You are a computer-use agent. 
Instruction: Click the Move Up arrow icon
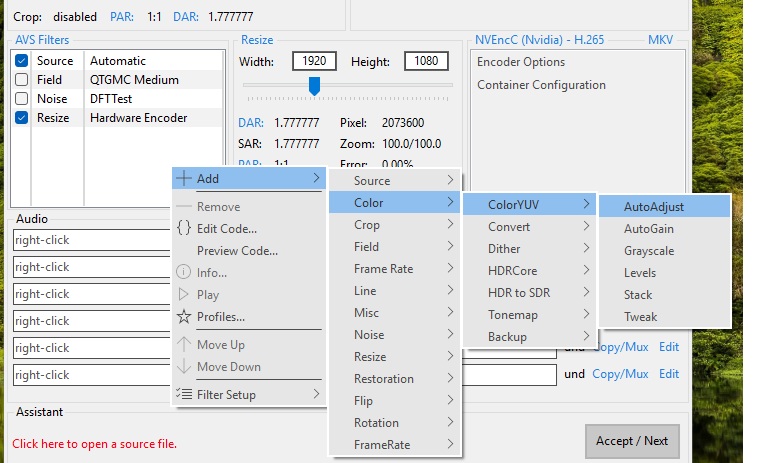pyautogui.click(x=184, y=344)
